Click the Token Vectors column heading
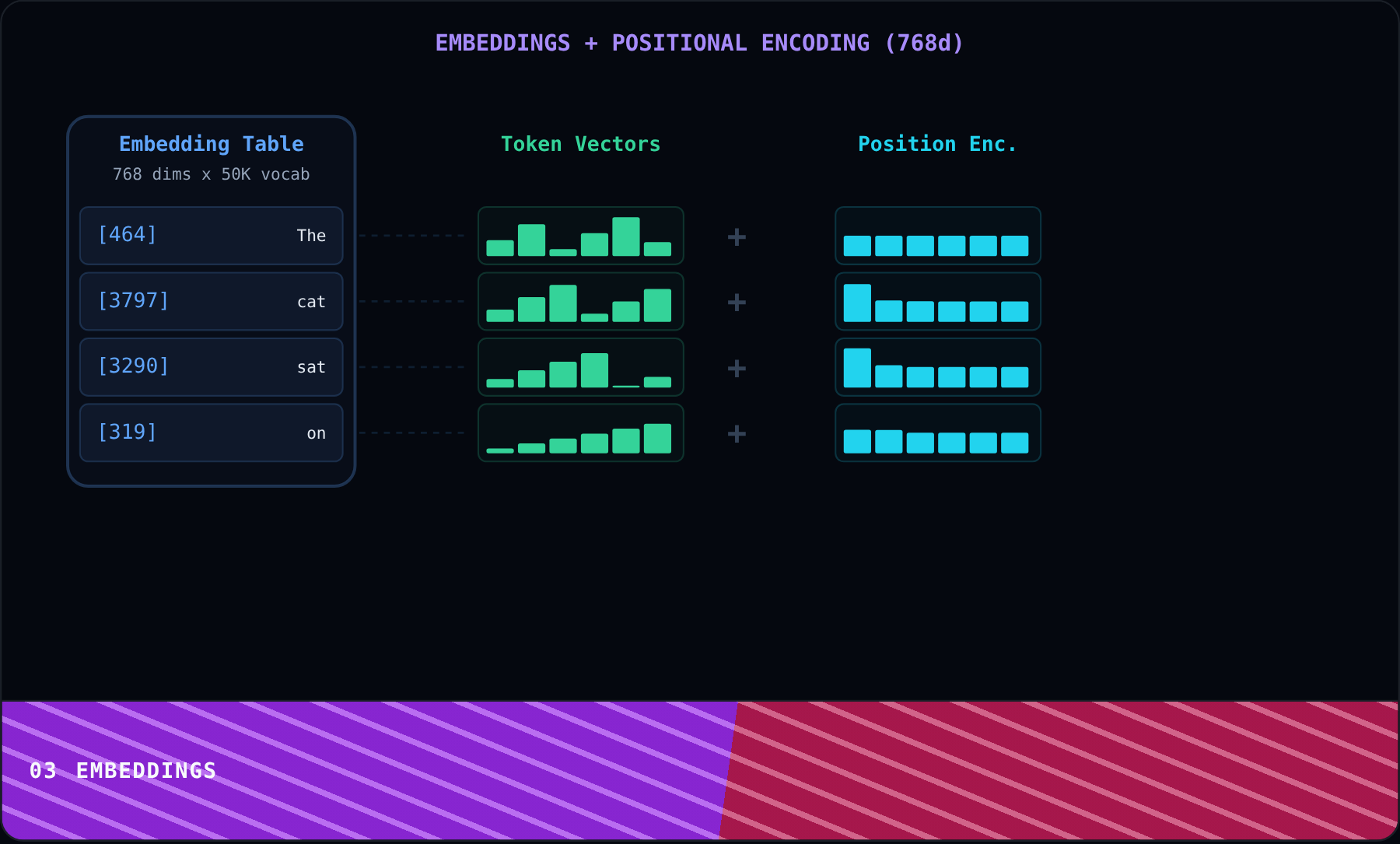 (580, 144)
